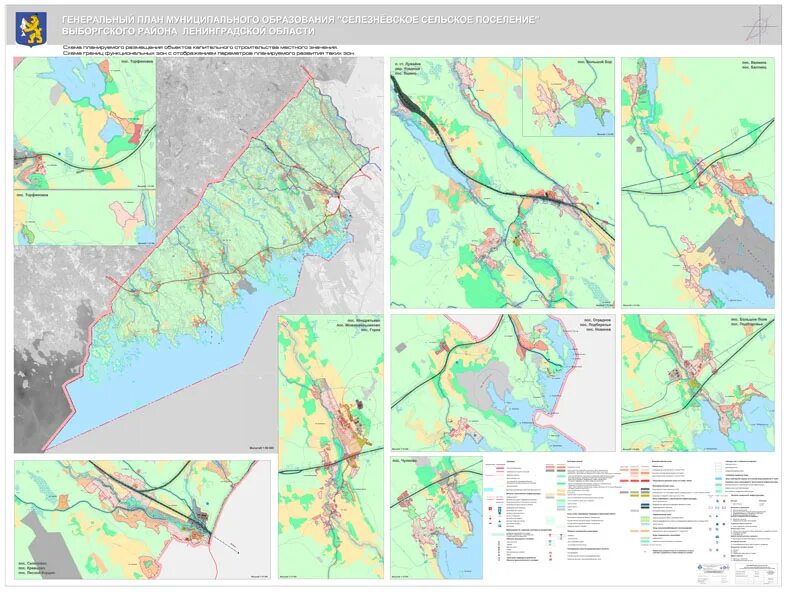Open the "пос. Великое, пос. Балтиец" inset map
Viewport: 800px width, 612px height.
(698, 183)
